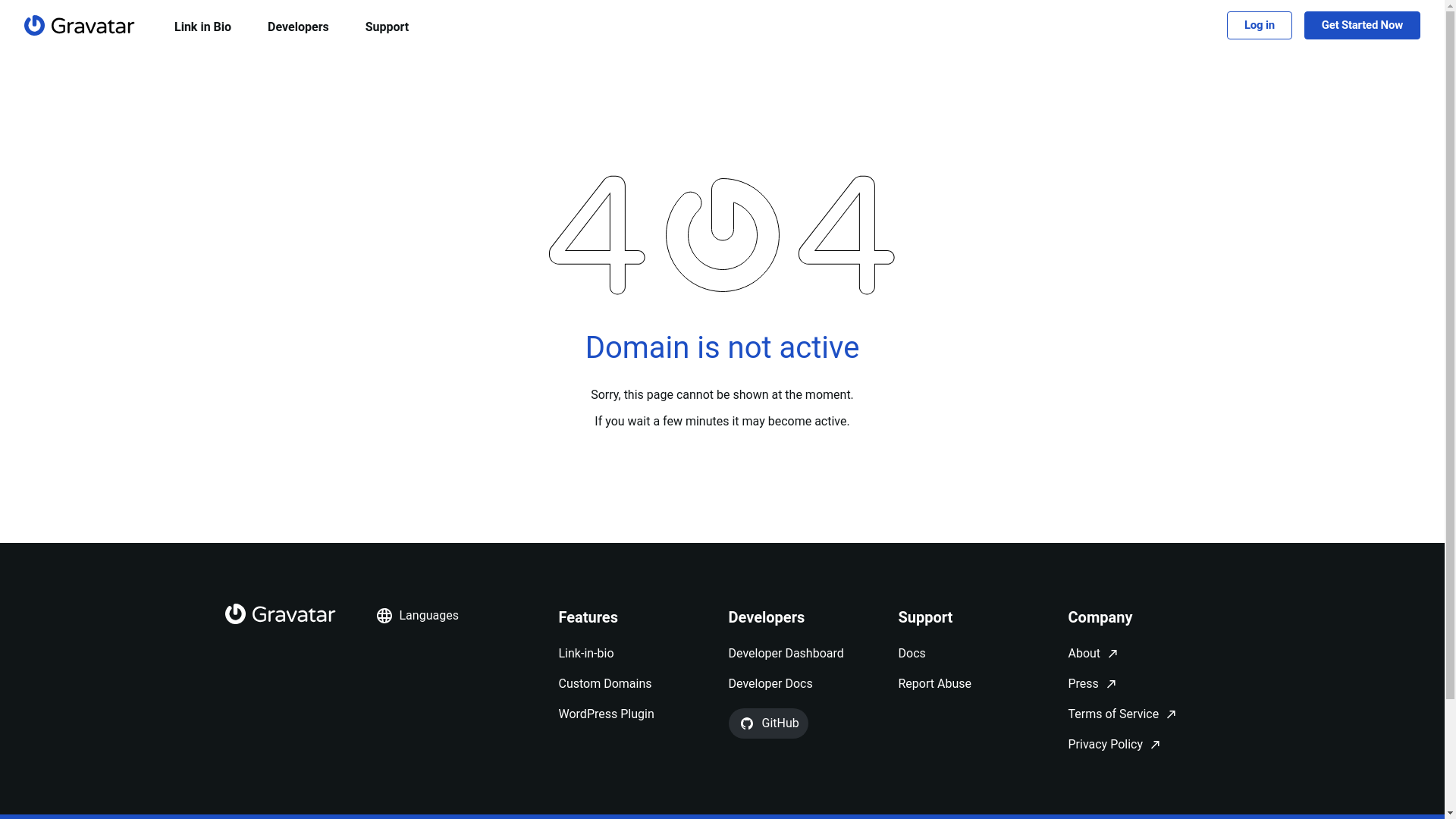Click arrow icon beside Terms of Service
Screen dimensions: 1456x819
pyautogui.click(x=1171, y=714)
